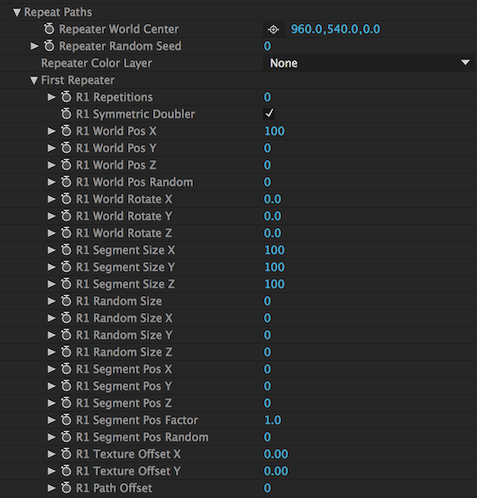Toggle stopwatch for R1 World Rotate Z

click(x=66, y=233)
